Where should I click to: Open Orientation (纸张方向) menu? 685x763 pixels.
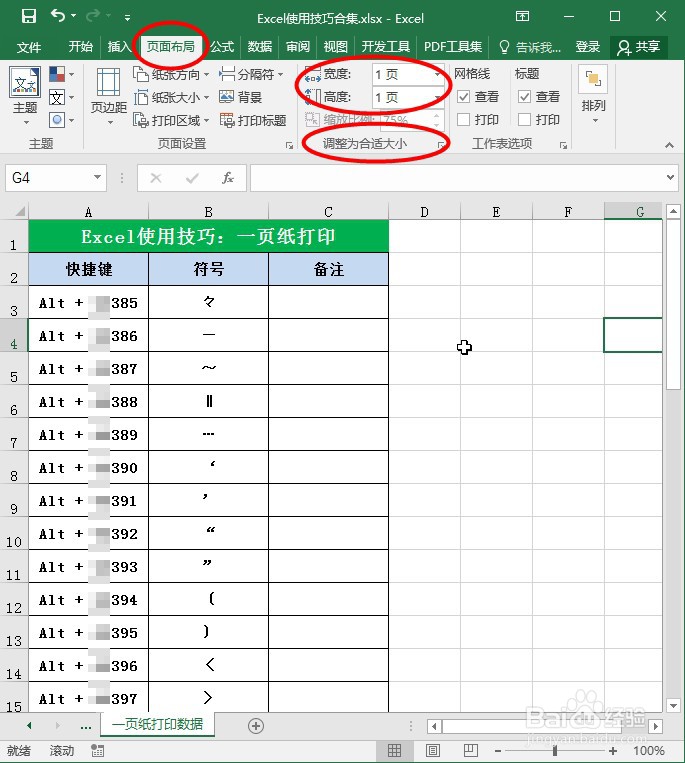click(171, 74)
